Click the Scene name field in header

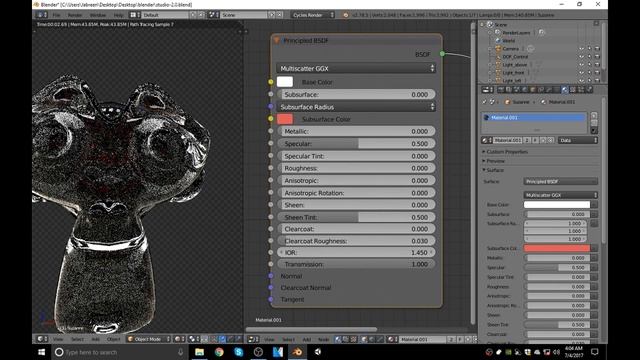(x=244, y=15)
